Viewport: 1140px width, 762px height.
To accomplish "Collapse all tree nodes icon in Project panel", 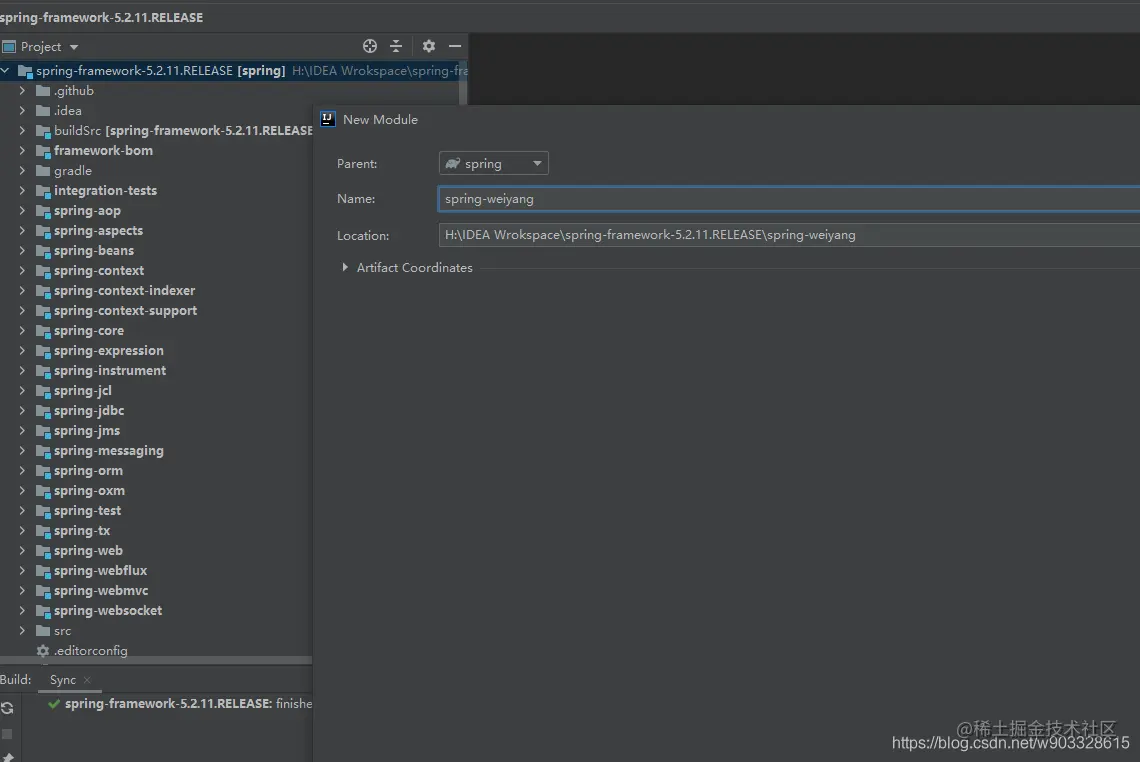I will [x=396, y=47].
